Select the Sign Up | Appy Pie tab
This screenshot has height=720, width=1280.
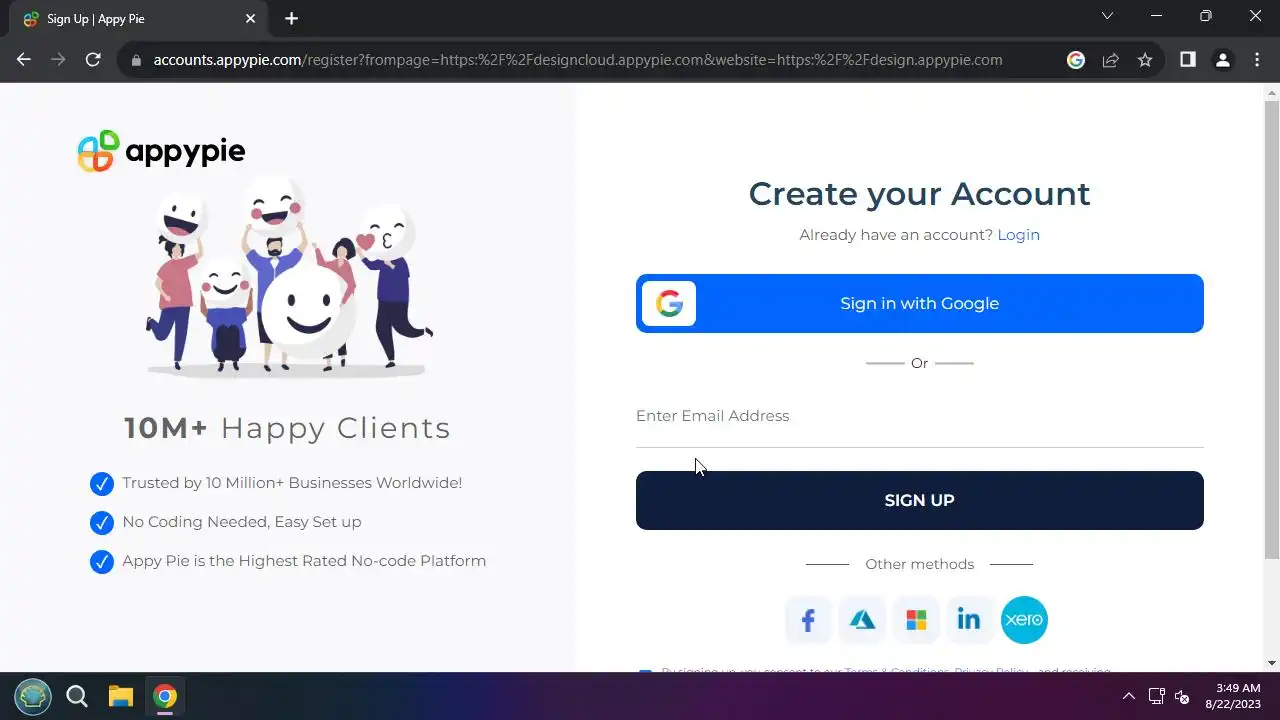click(139, 19)
